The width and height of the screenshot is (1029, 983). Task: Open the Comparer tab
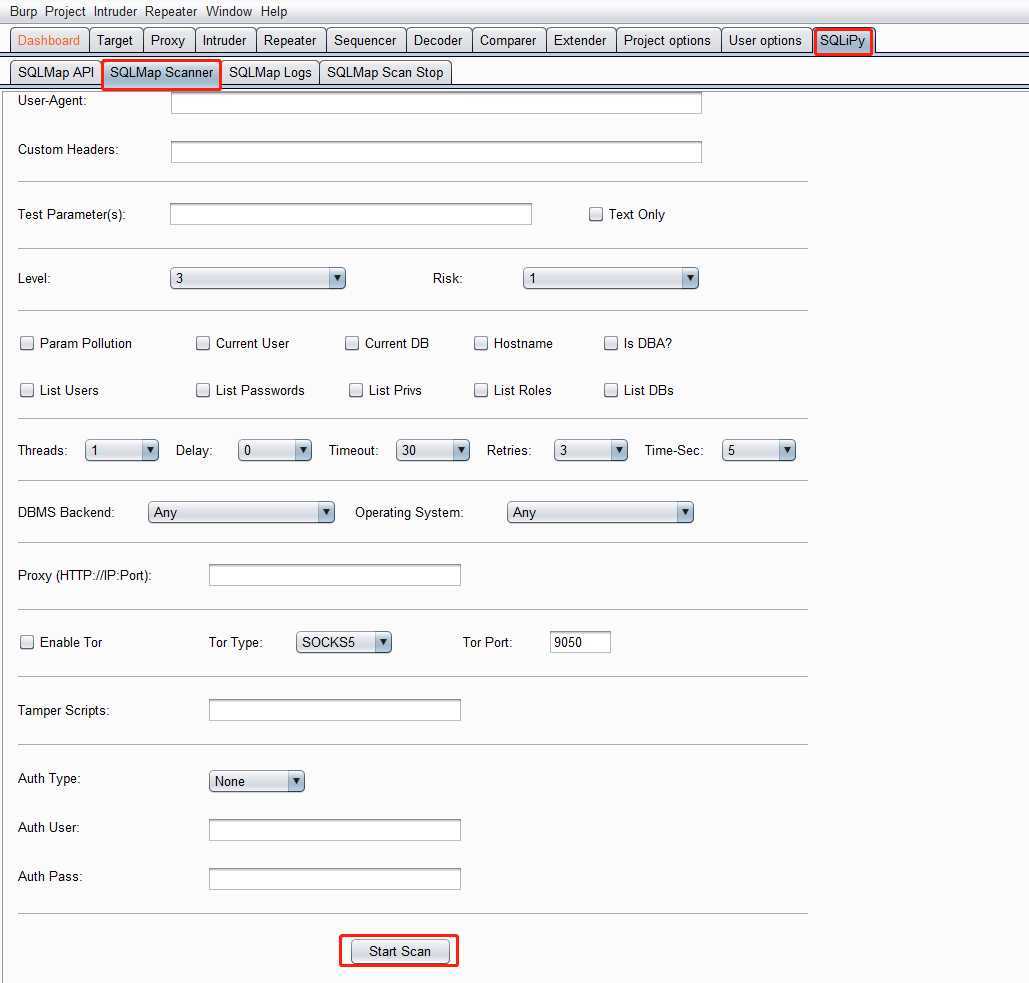click(508, 41)
